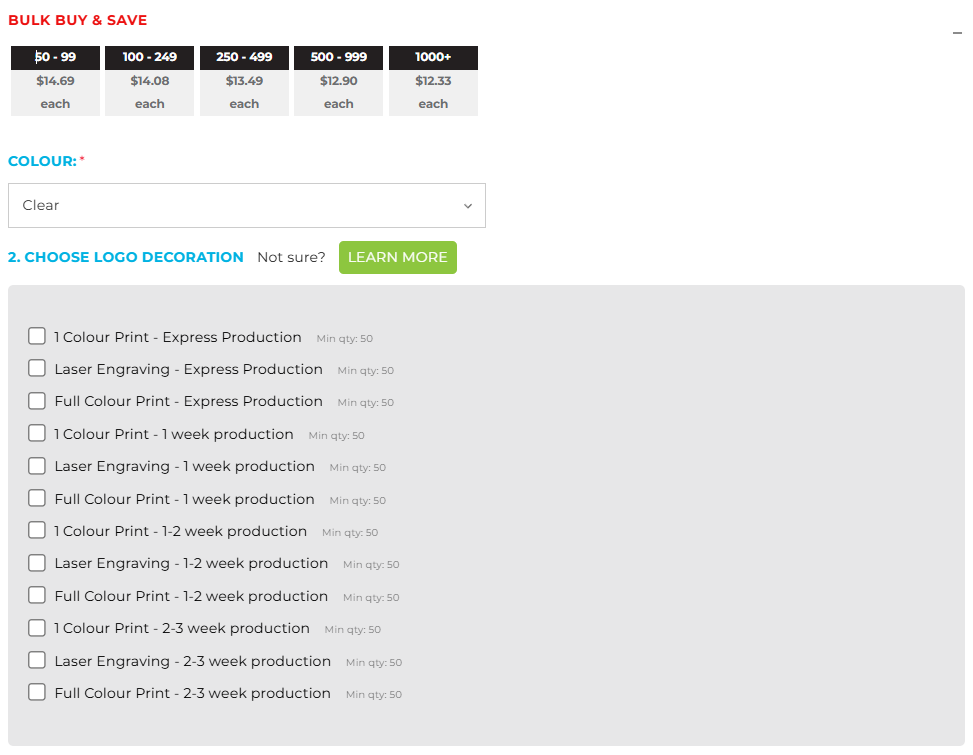Image resolution: width=973 pixels, height=755 pixels.
Task: Click the 250 - 499 quantity tier header
Action: (244, 57)
